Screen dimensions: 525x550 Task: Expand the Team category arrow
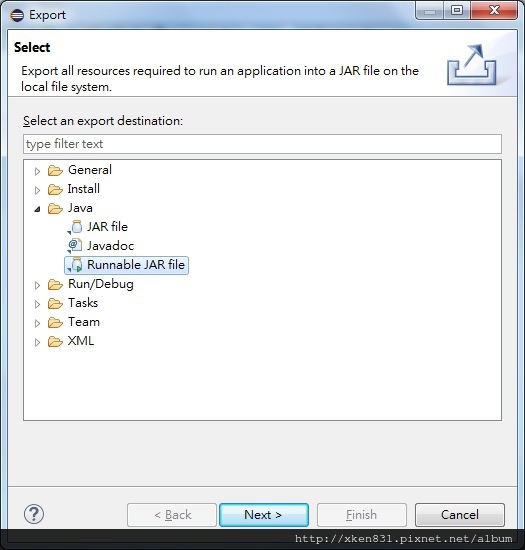click(38, 323)
